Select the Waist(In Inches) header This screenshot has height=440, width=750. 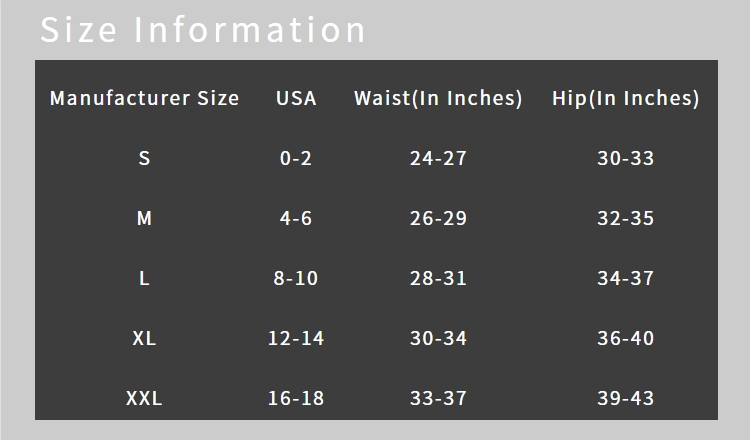pos(438,98)
